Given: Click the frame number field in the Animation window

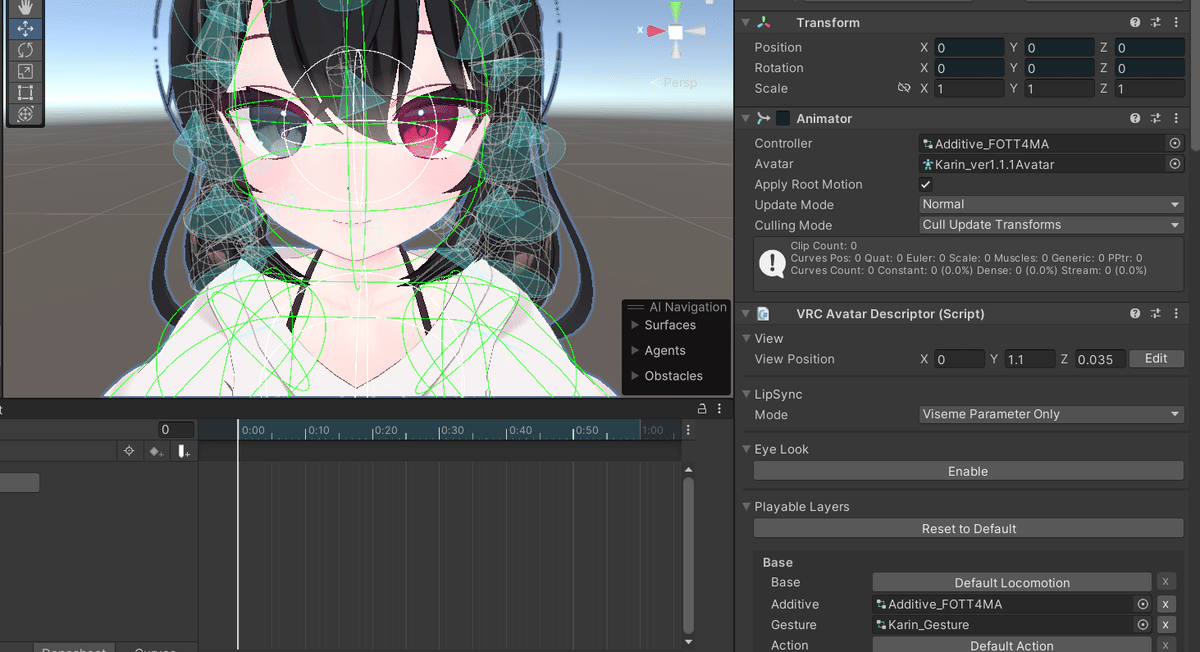Looking at the screenshot, I should point(176,429).
